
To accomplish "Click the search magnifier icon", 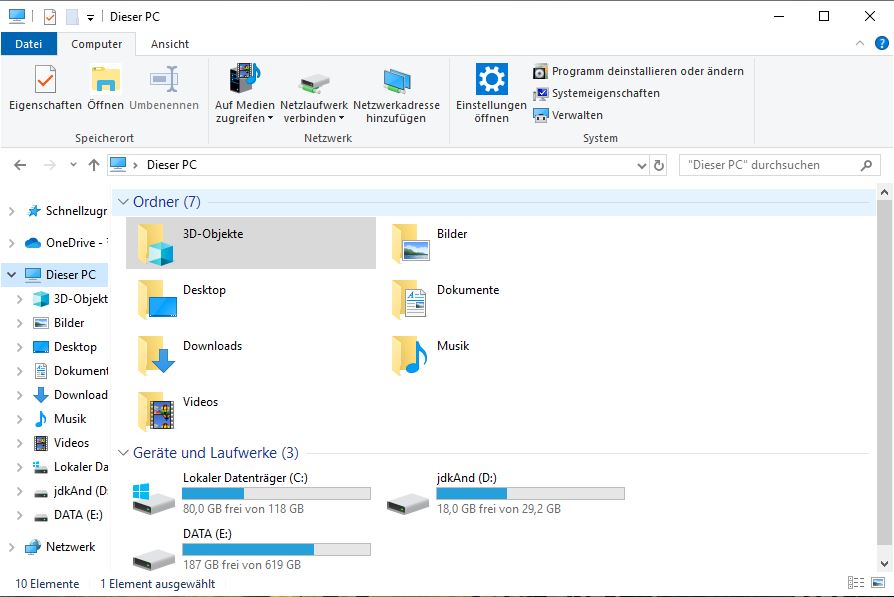I will [x=866, y=165].
